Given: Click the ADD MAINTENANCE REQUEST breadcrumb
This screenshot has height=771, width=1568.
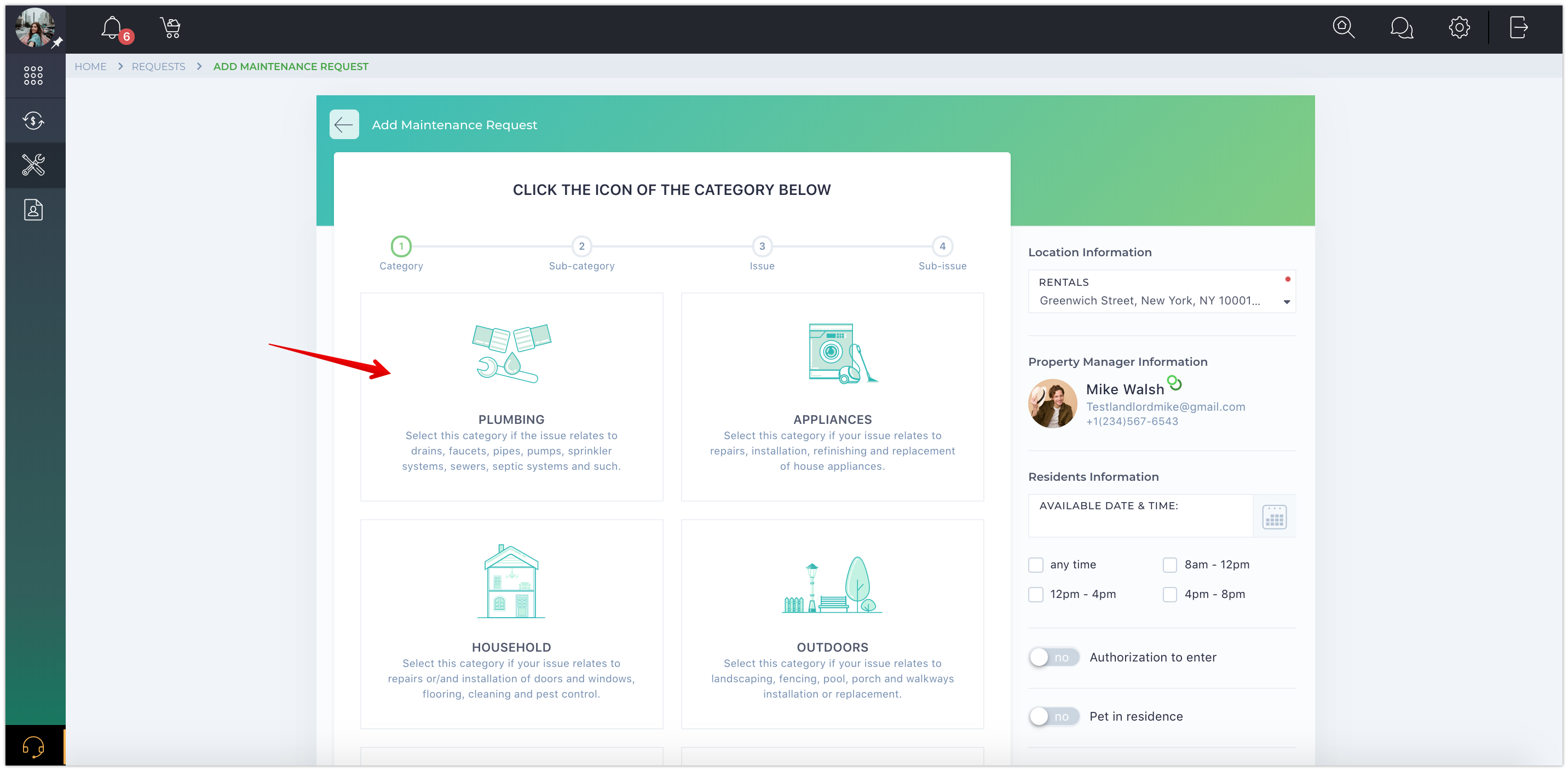Looking at the screenshot, I should point(291,66).
